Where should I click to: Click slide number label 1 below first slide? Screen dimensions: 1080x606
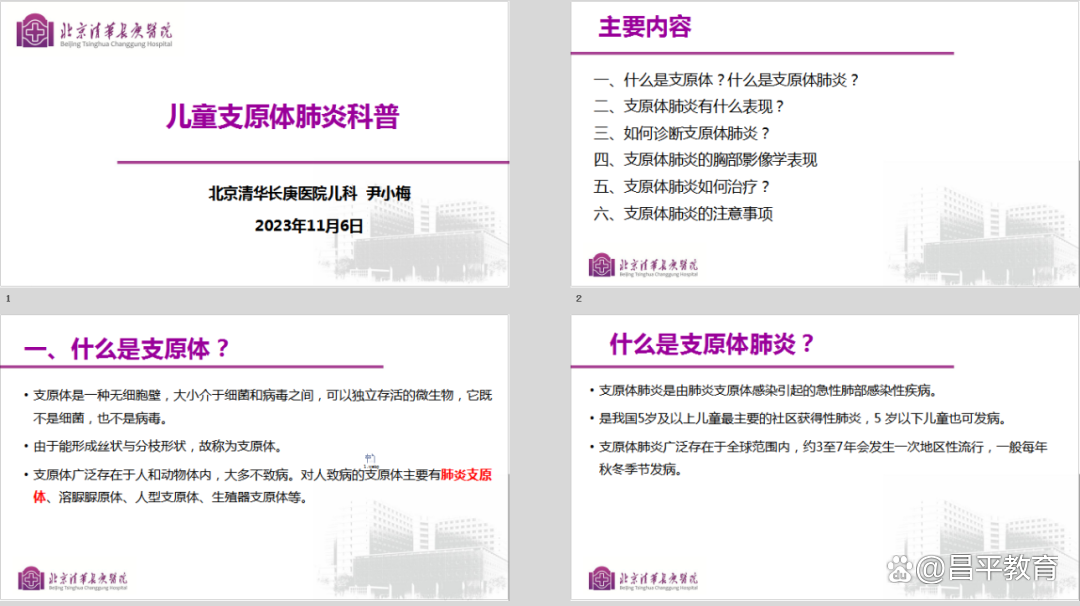point(9,299)
